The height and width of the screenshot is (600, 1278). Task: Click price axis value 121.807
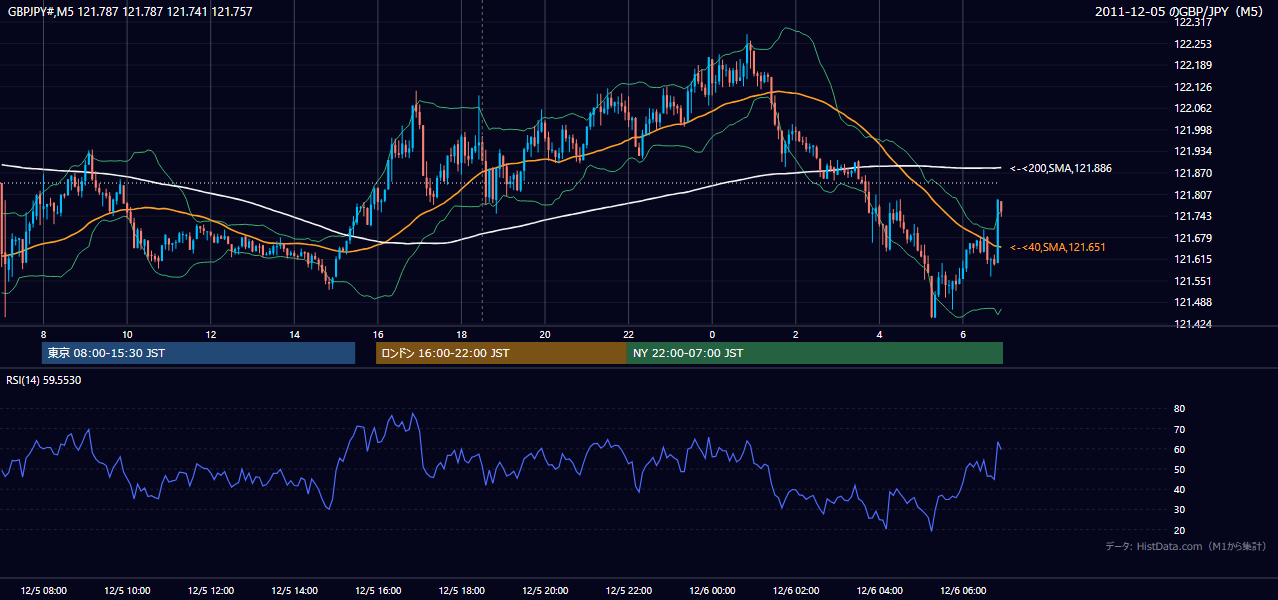1193,195
